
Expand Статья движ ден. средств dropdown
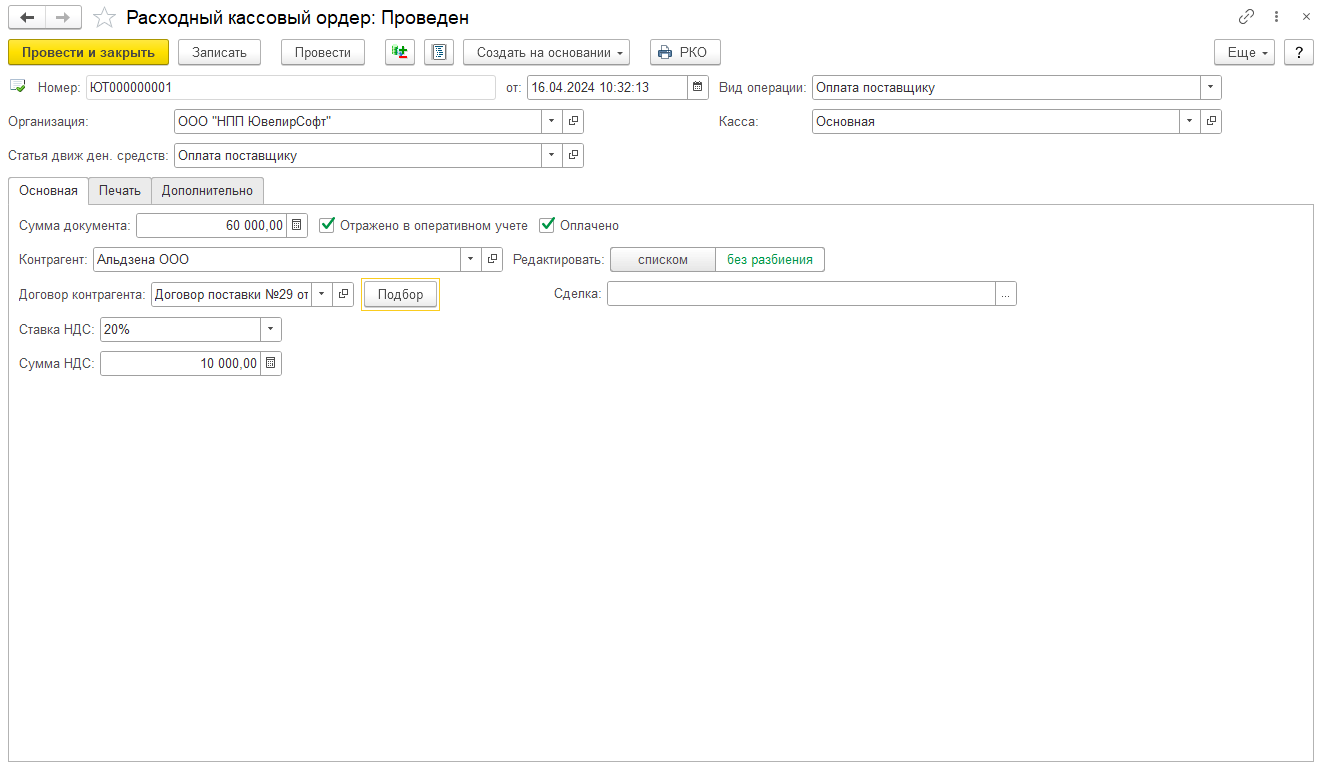[x=553, y=155]
